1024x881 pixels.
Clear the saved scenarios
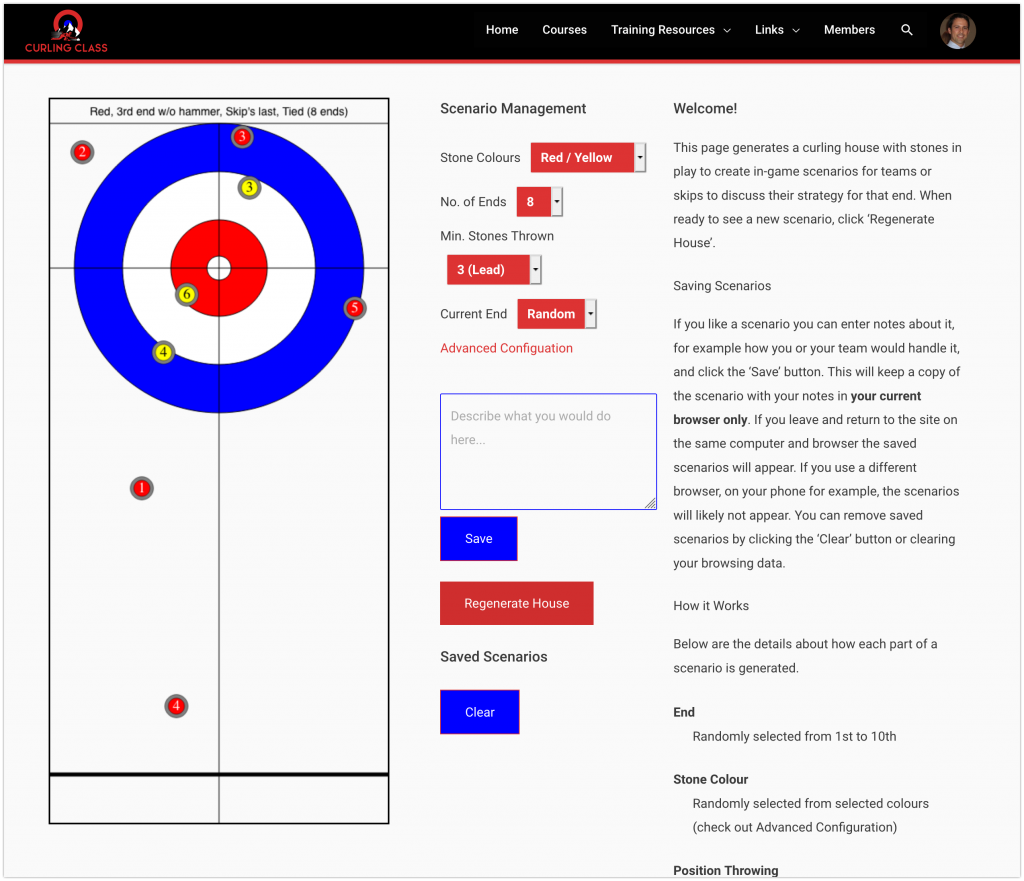pos(479,711)
